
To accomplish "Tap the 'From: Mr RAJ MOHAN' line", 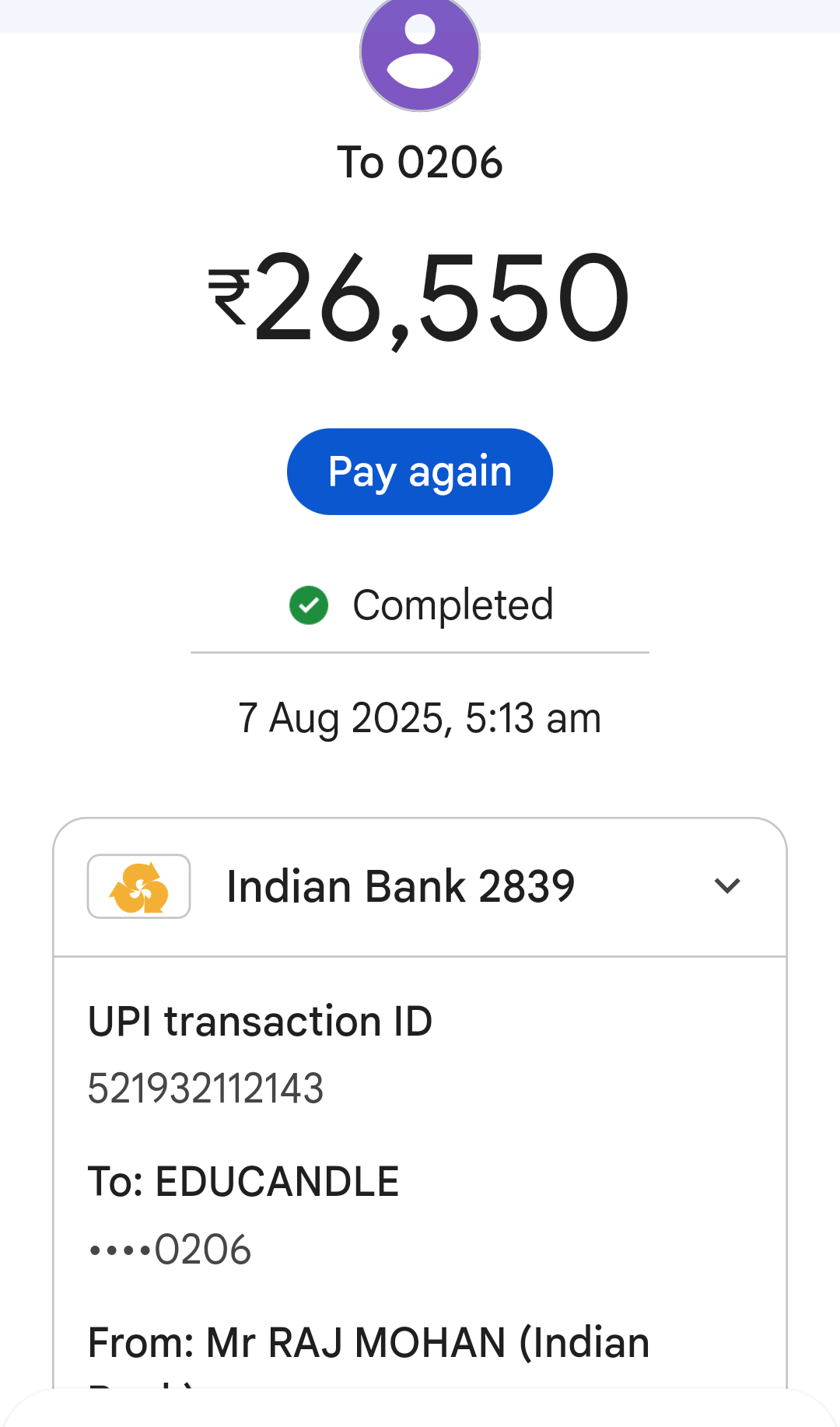I will pos(369,1343).
